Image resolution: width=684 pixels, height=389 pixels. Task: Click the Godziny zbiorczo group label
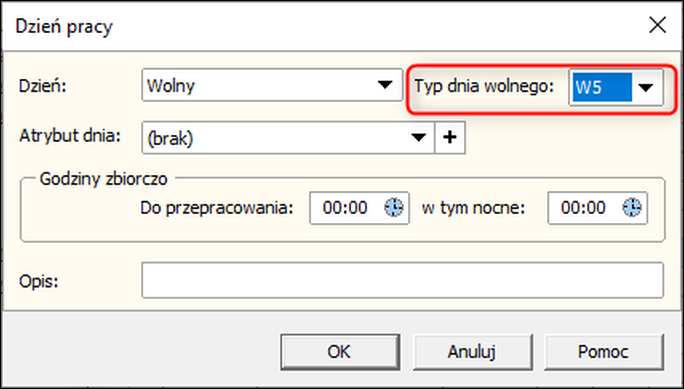click(x=103, y=179)
